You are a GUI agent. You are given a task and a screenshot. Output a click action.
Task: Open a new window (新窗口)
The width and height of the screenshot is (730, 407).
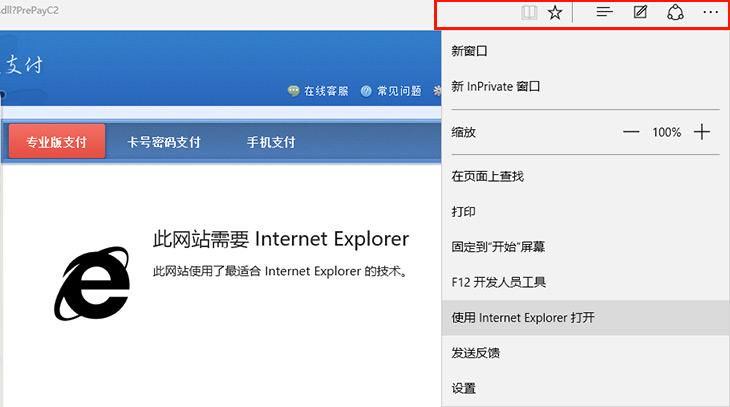[x=585, y=51]
